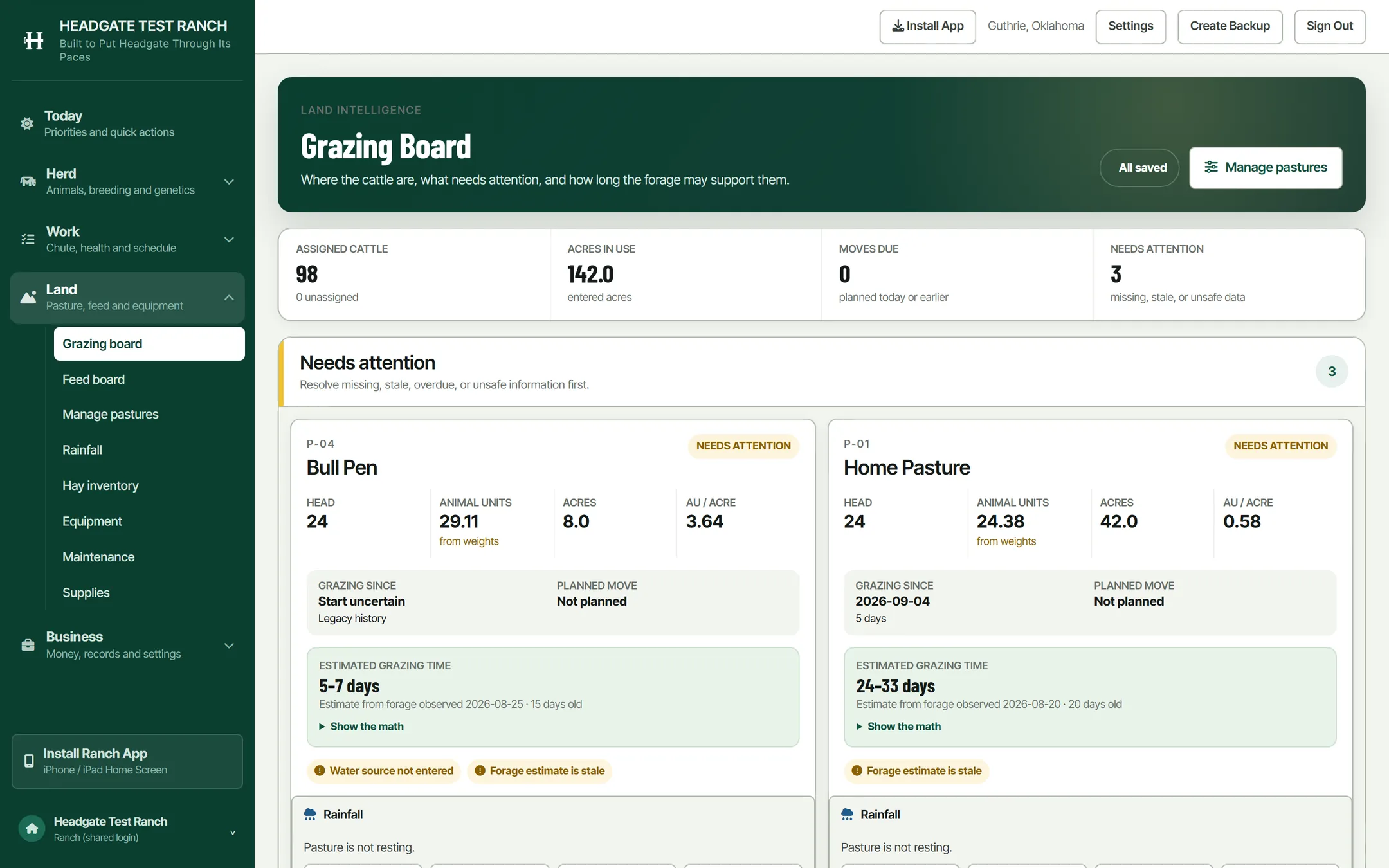Open Manage pastures in the sidebar
Viewport: 1389px width, 868px height.
click(x=149, y=415)
